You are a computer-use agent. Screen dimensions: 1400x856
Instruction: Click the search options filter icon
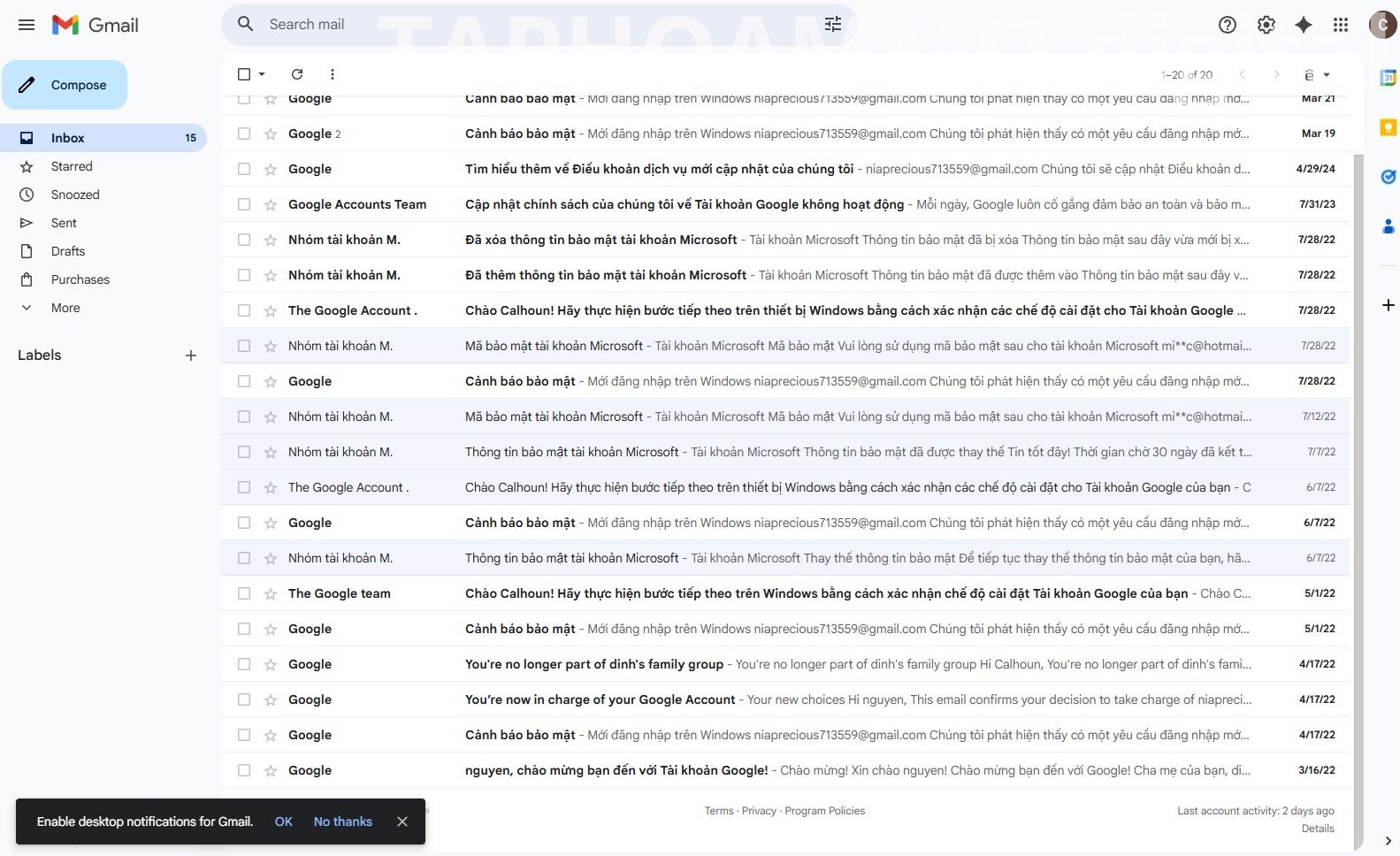pyautogui.click(x=832, y=25)
